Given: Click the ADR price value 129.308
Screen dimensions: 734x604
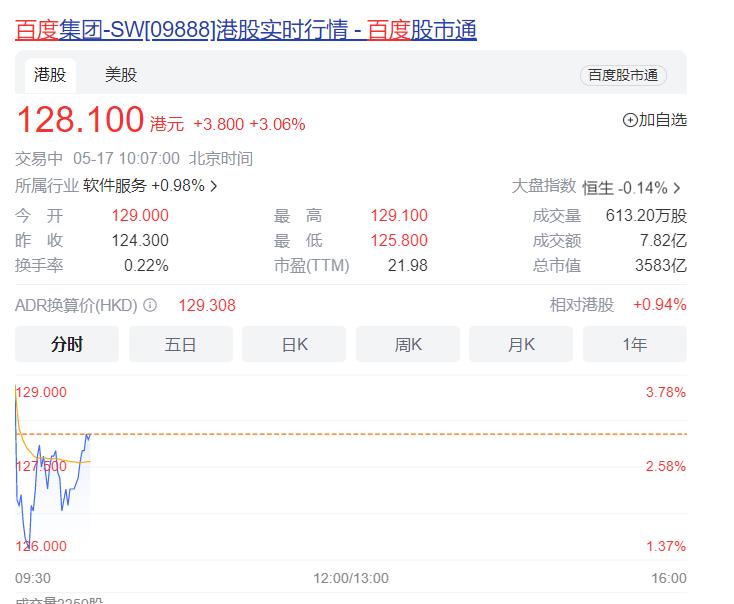Looking at the screenshot, I should click(x=207, y=305).
